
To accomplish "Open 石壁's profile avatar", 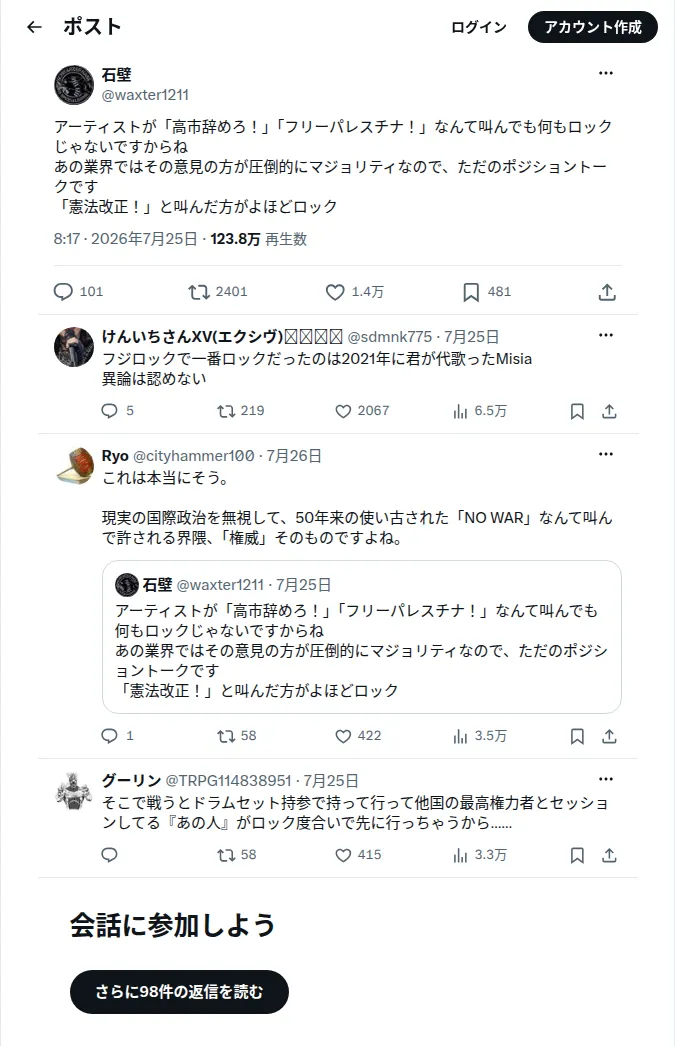I will 74,85.
